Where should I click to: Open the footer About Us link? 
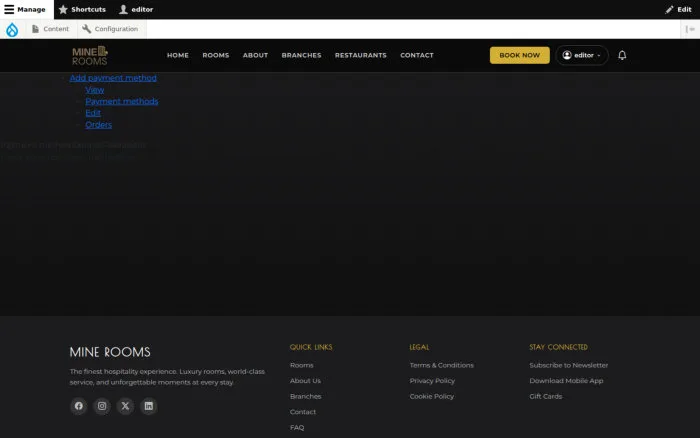[x=305, y=381]
